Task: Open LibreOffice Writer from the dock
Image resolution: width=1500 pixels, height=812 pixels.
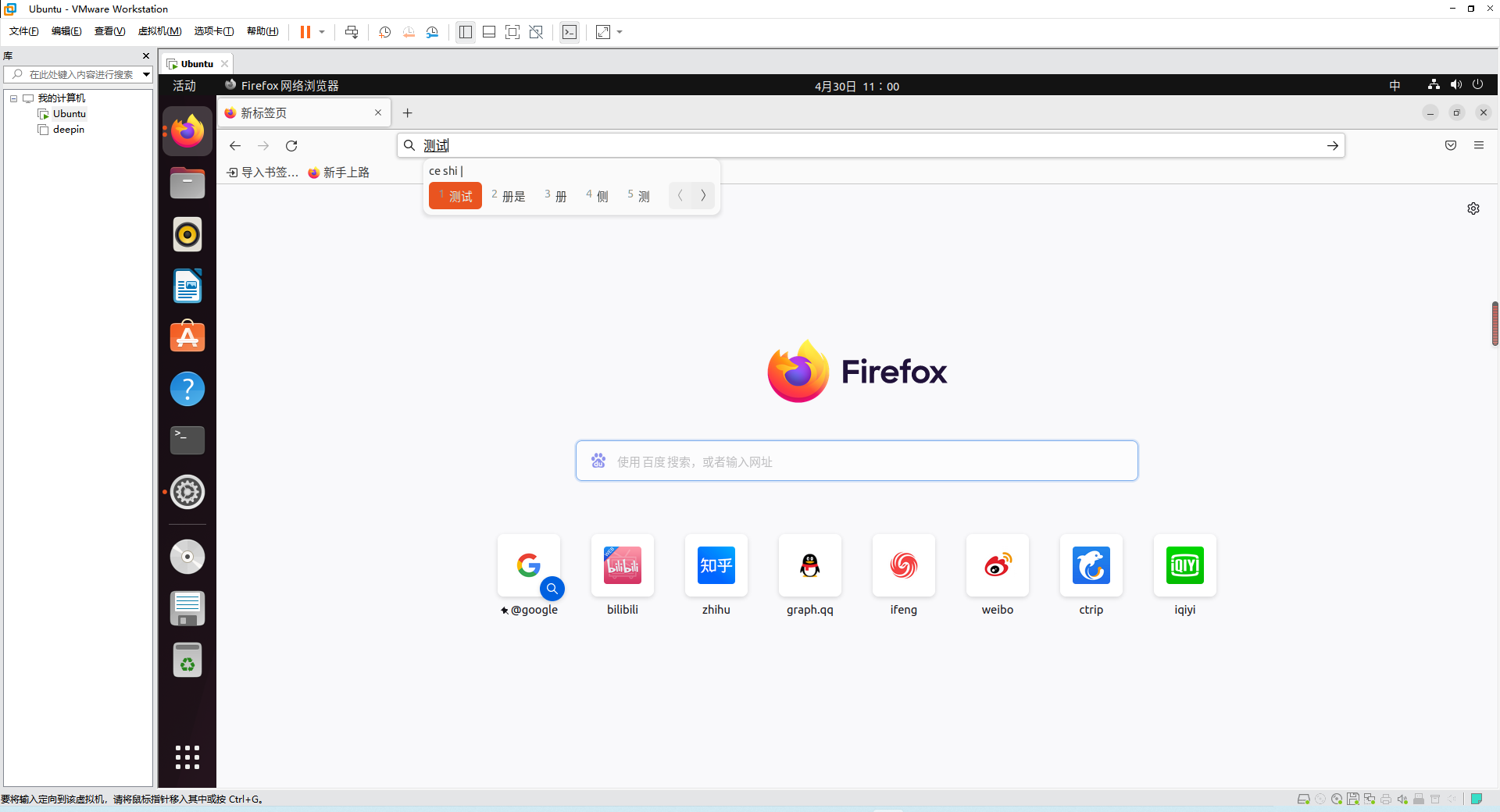Action: tap(187, 286)
